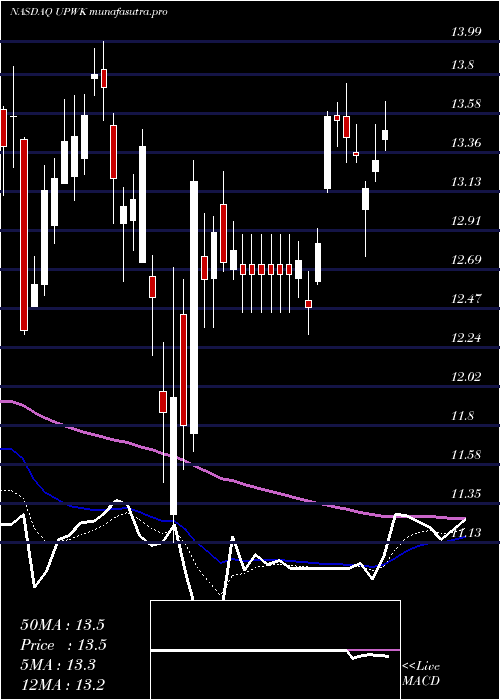The width and height of the screenshot is (500, 700).
Task: Click the 12.24 price axis label
Action: [467, 338]
